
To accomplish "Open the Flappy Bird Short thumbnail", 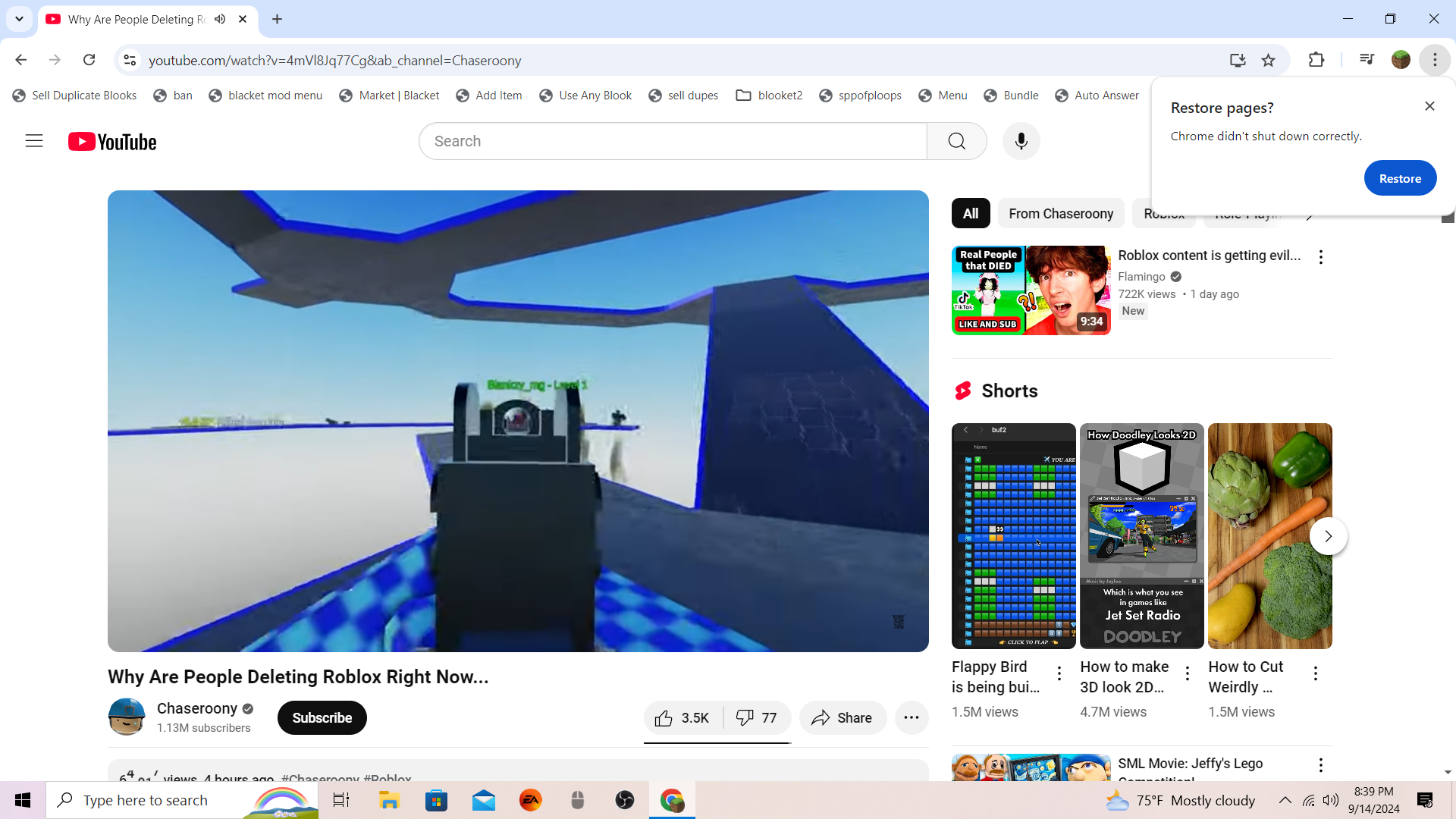I will pyautogui.click(x=1013, y=535).
